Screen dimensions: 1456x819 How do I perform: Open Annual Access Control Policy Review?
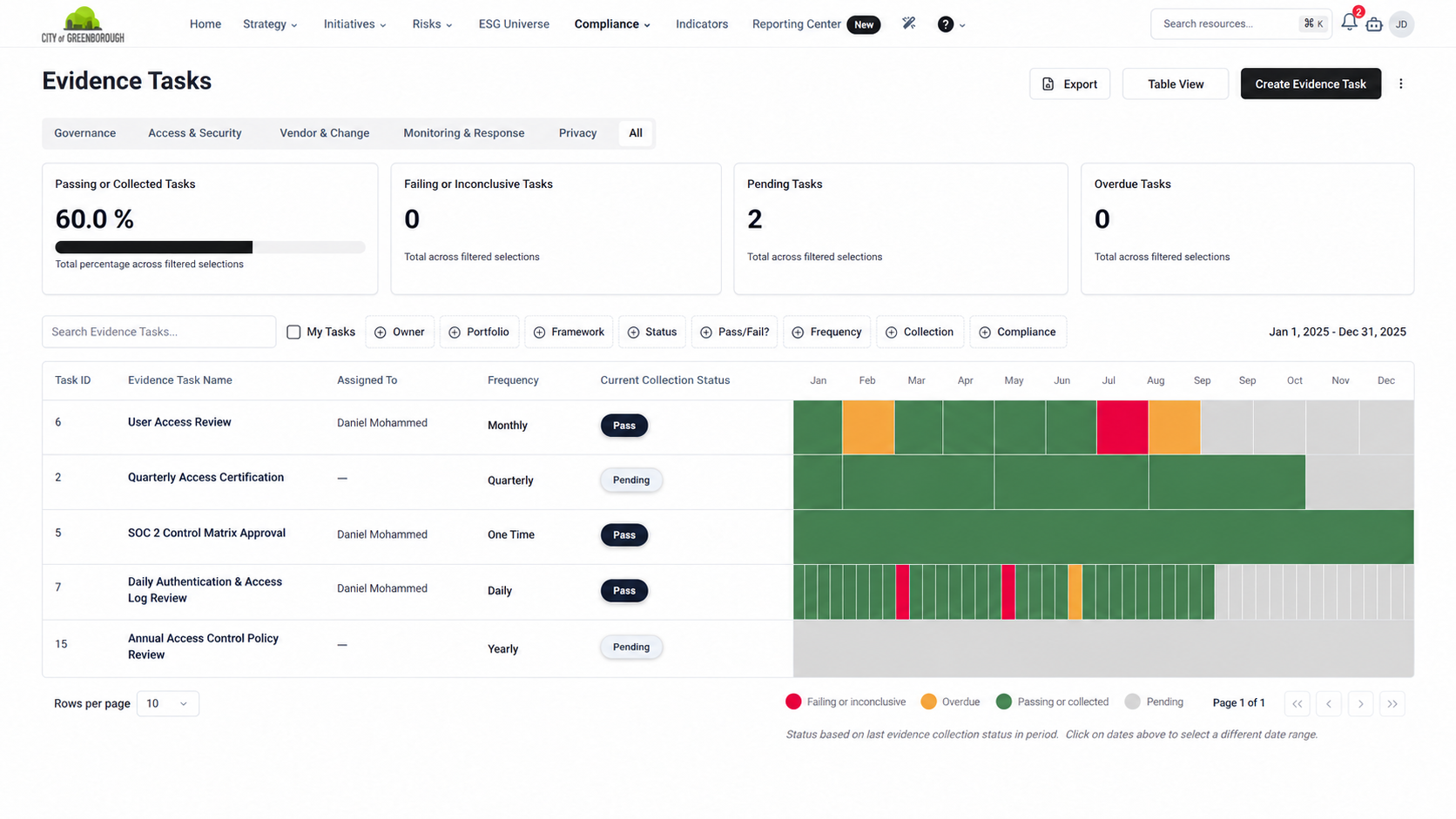[x=203, y=647]
